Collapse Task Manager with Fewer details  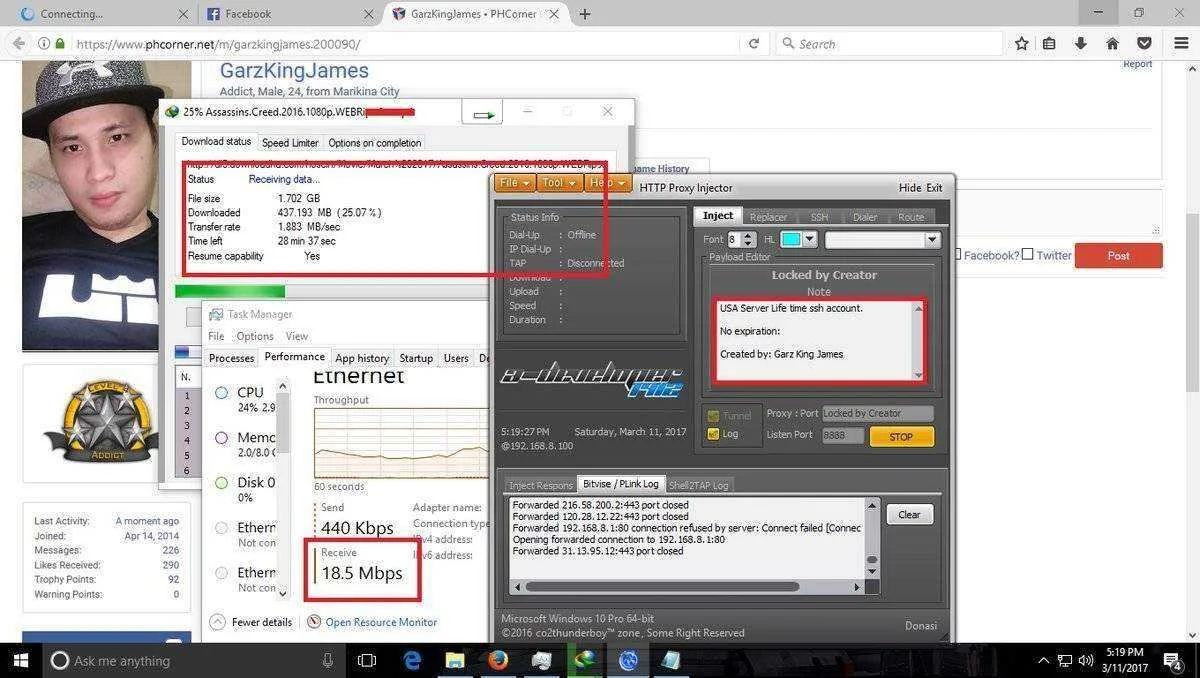(252, 622)
